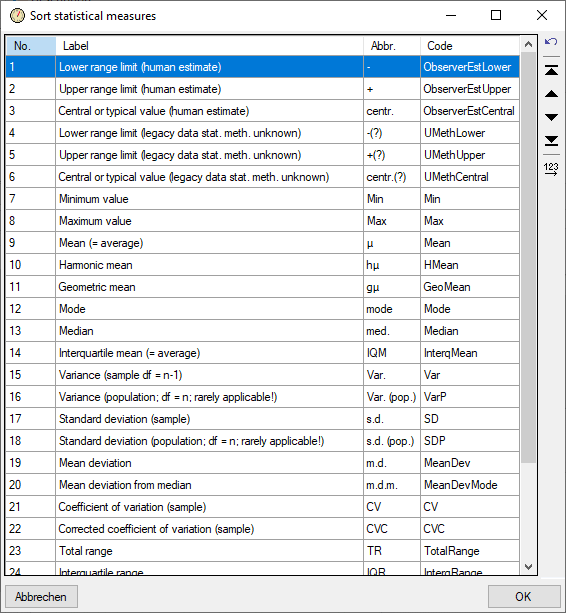The width and height of the screenshot is (566, 613).
Task: Click the GeoMean code cell
Action: [x=470, y=287]
